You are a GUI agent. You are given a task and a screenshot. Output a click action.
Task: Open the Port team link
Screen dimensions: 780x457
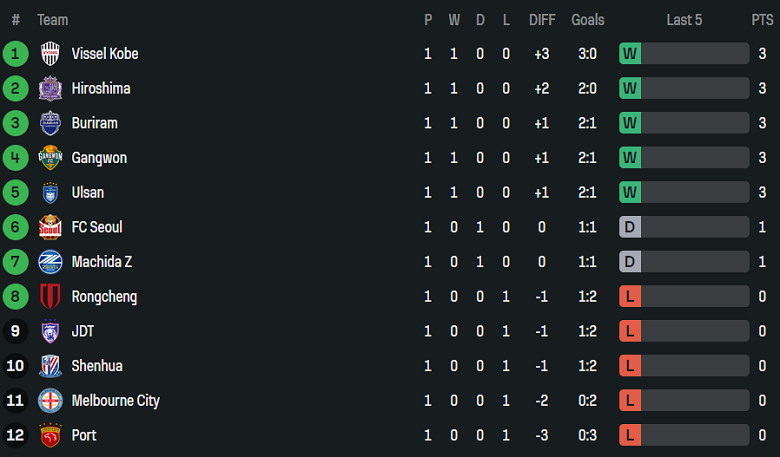pos(84,435)
